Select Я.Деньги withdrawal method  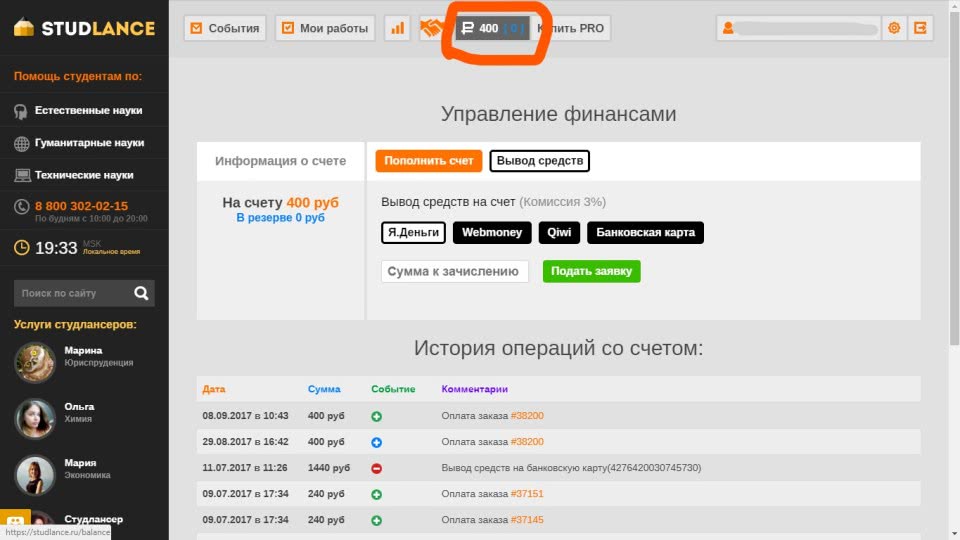(413, 233)
